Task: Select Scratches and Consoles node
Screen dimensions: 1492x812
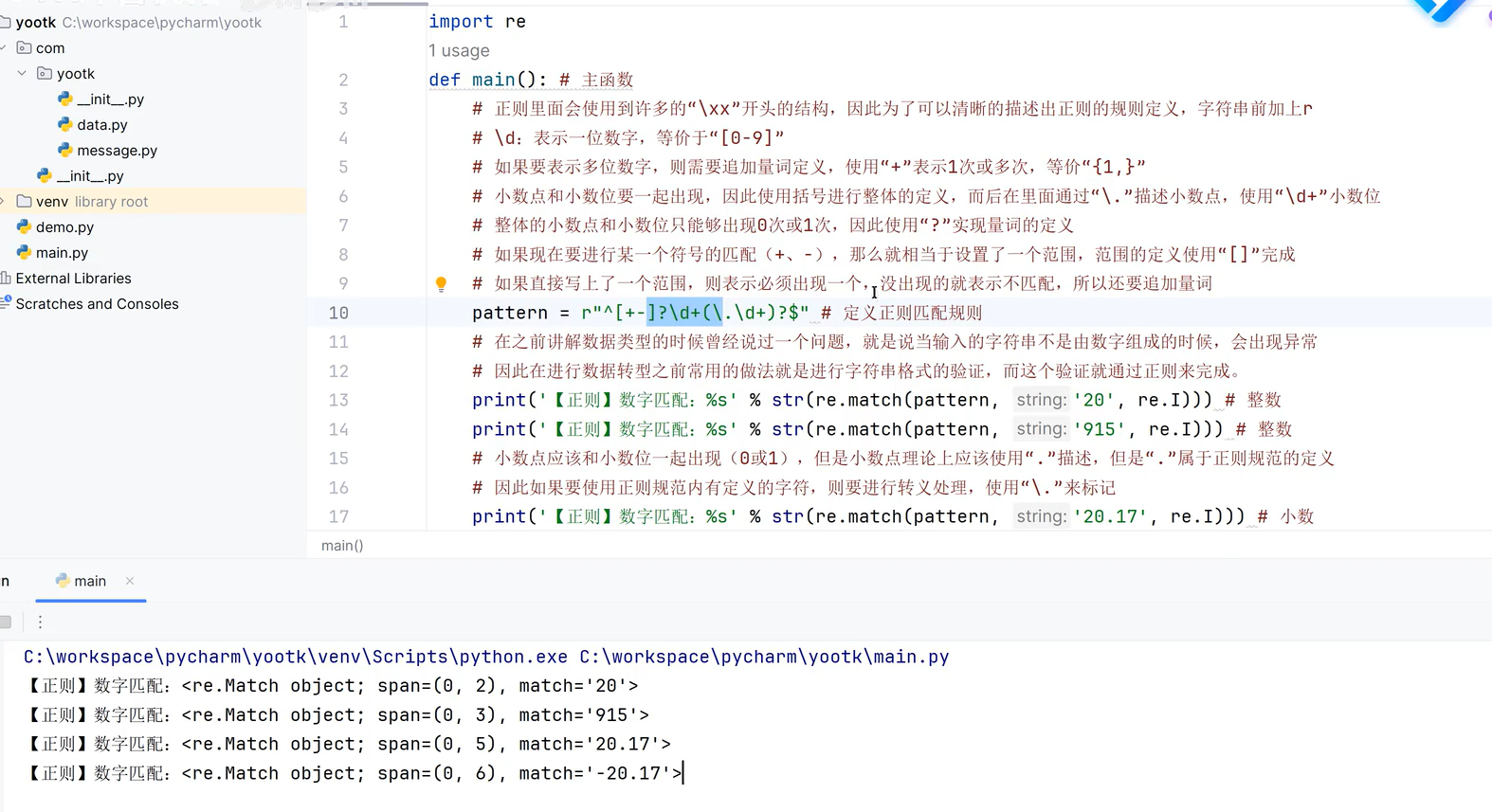Action: click(x=97, y=304)
